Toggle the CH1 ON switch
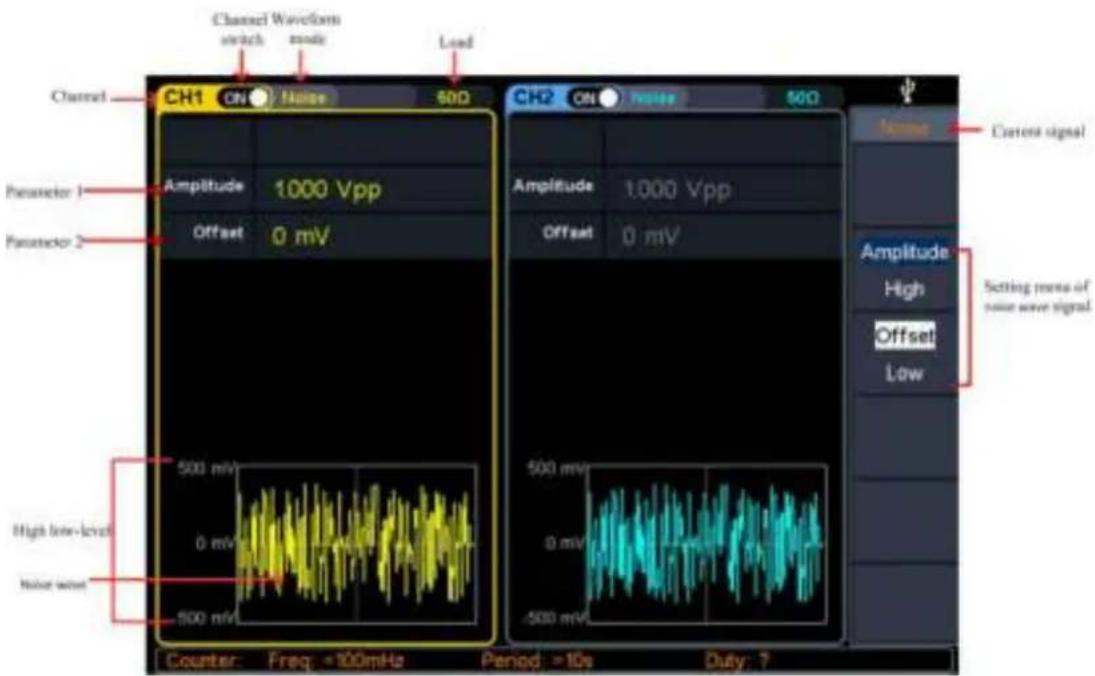The image size is (1095, 676). point(244,98)
